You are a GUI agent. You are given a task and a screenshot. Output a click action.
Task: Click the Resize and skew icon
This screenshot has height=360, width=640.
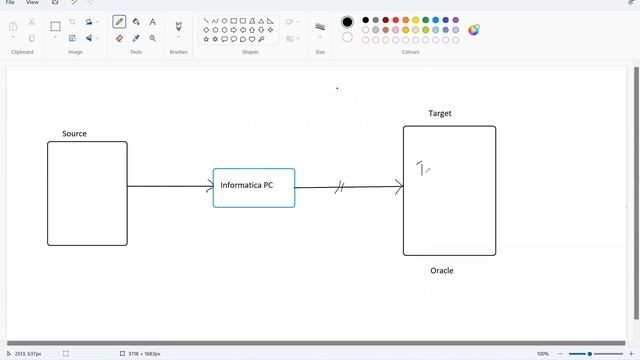[x=72, y=38]
